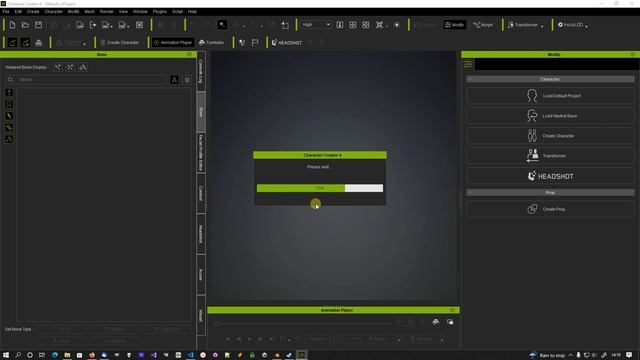Click the sun light icon in toolbar
Viewport: 640px width, 360px height.
click(x=397, y=25)
